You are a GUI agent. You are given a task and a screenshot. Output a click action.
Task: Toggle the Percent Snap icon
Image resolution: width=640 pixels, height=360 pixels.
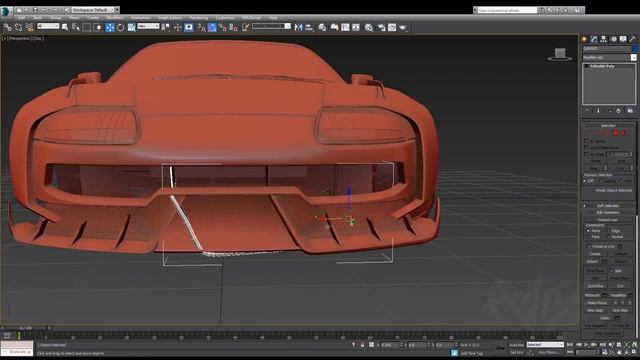222,27
